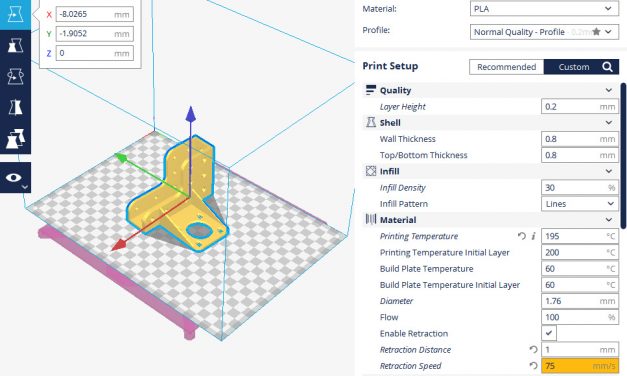Edit the Retraction Distance field
This screenshot has width=627, height=376.
[579, 350]
